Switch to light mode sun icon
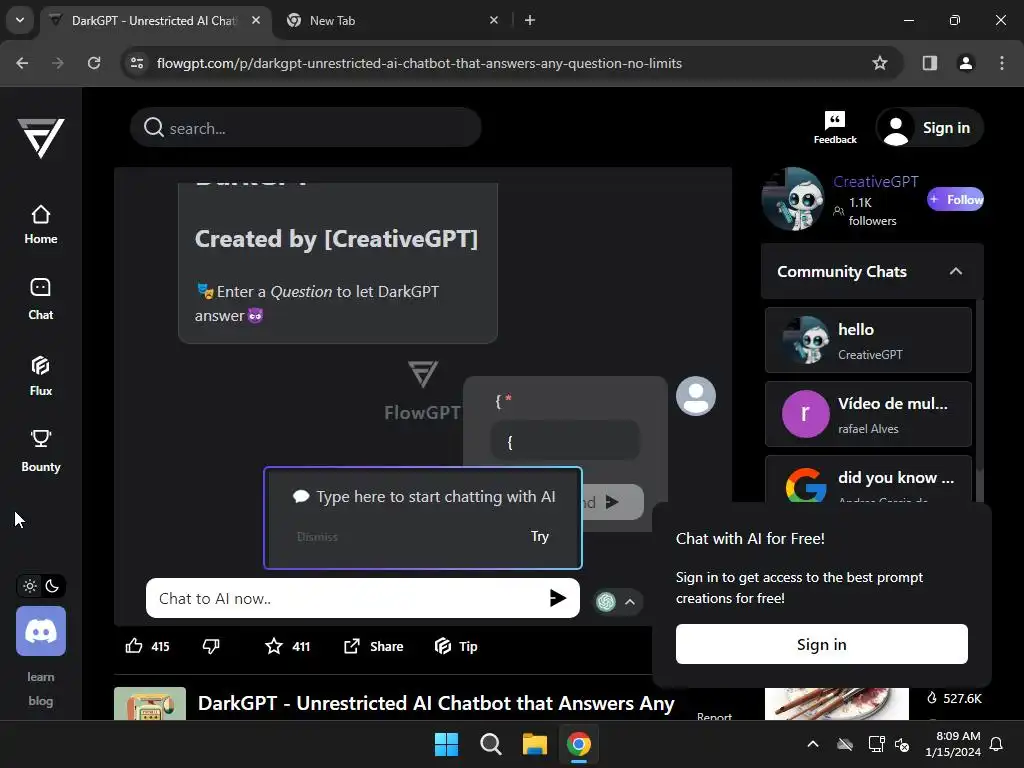The height and width of the screenshot is (768, 1024). coord(30,586)
